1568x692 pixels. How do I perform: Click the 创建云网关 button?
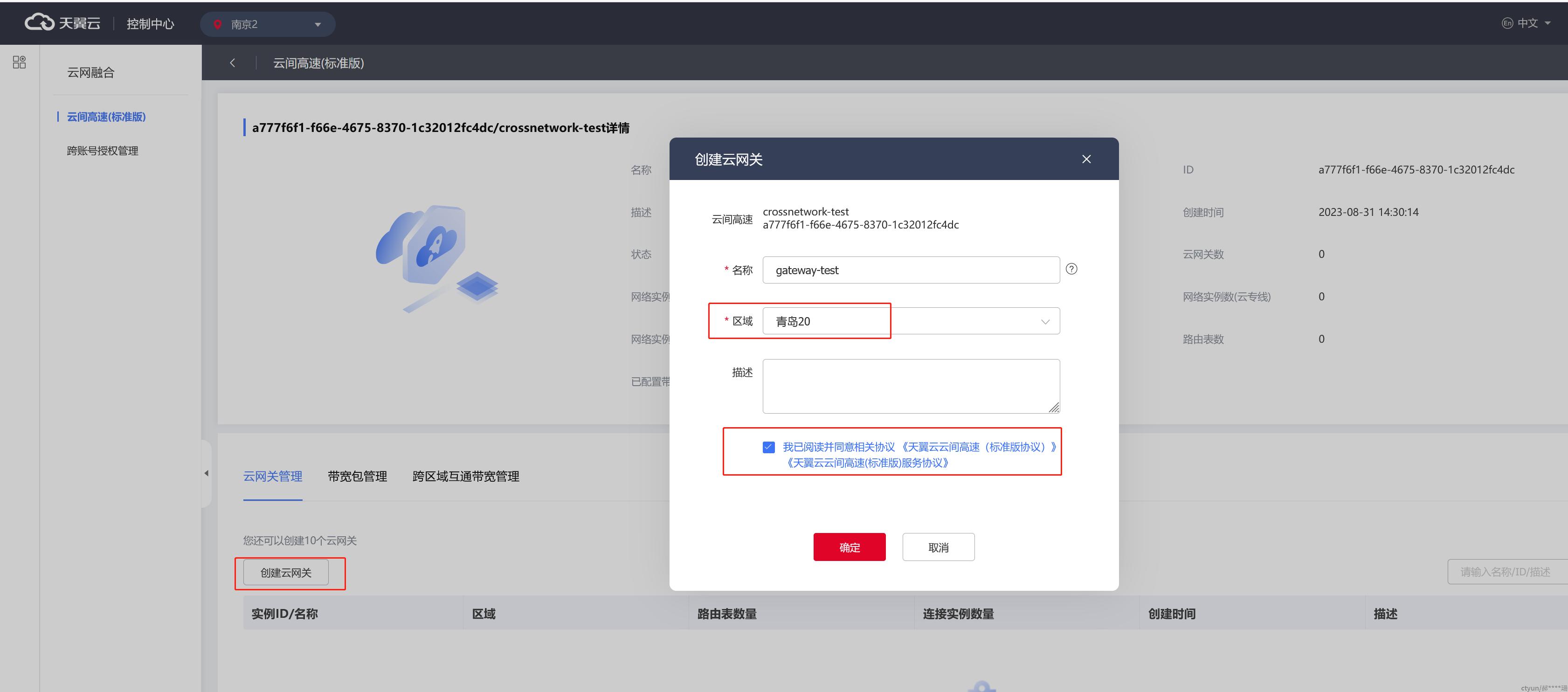point(286,573)
